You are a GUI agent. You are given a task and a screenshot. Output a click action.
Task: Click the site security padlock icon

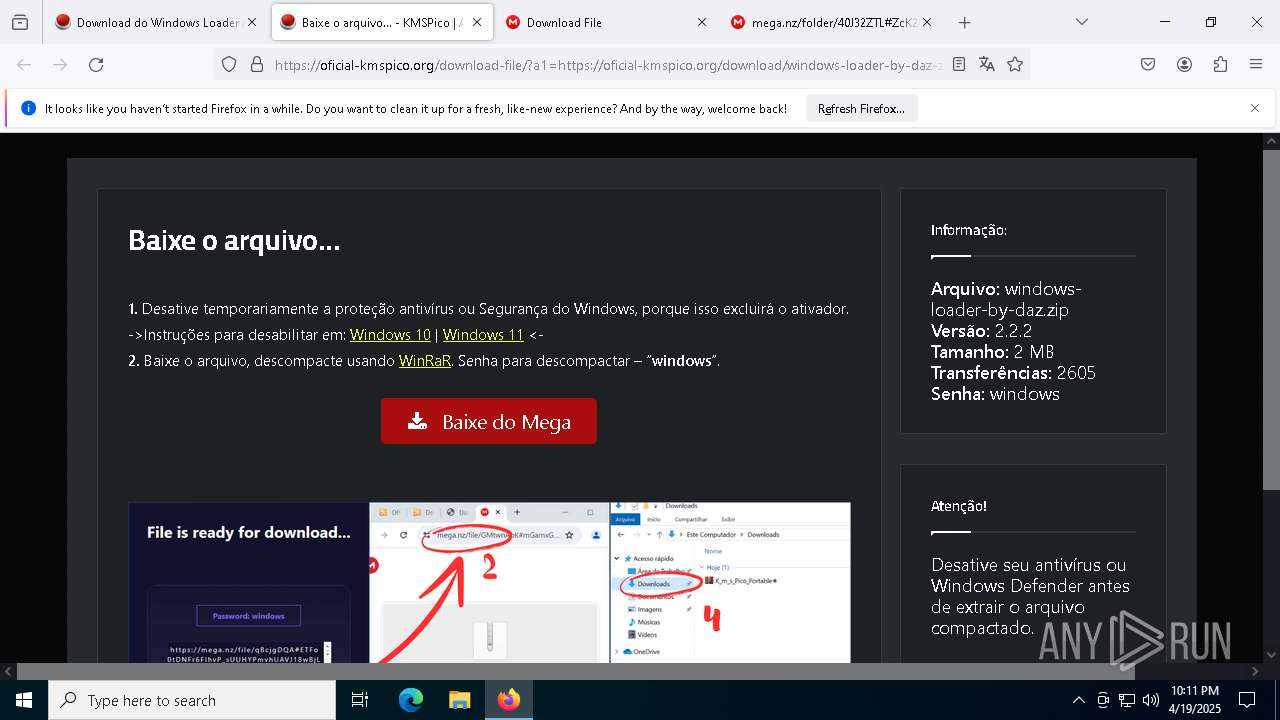[x=257, y=64]
